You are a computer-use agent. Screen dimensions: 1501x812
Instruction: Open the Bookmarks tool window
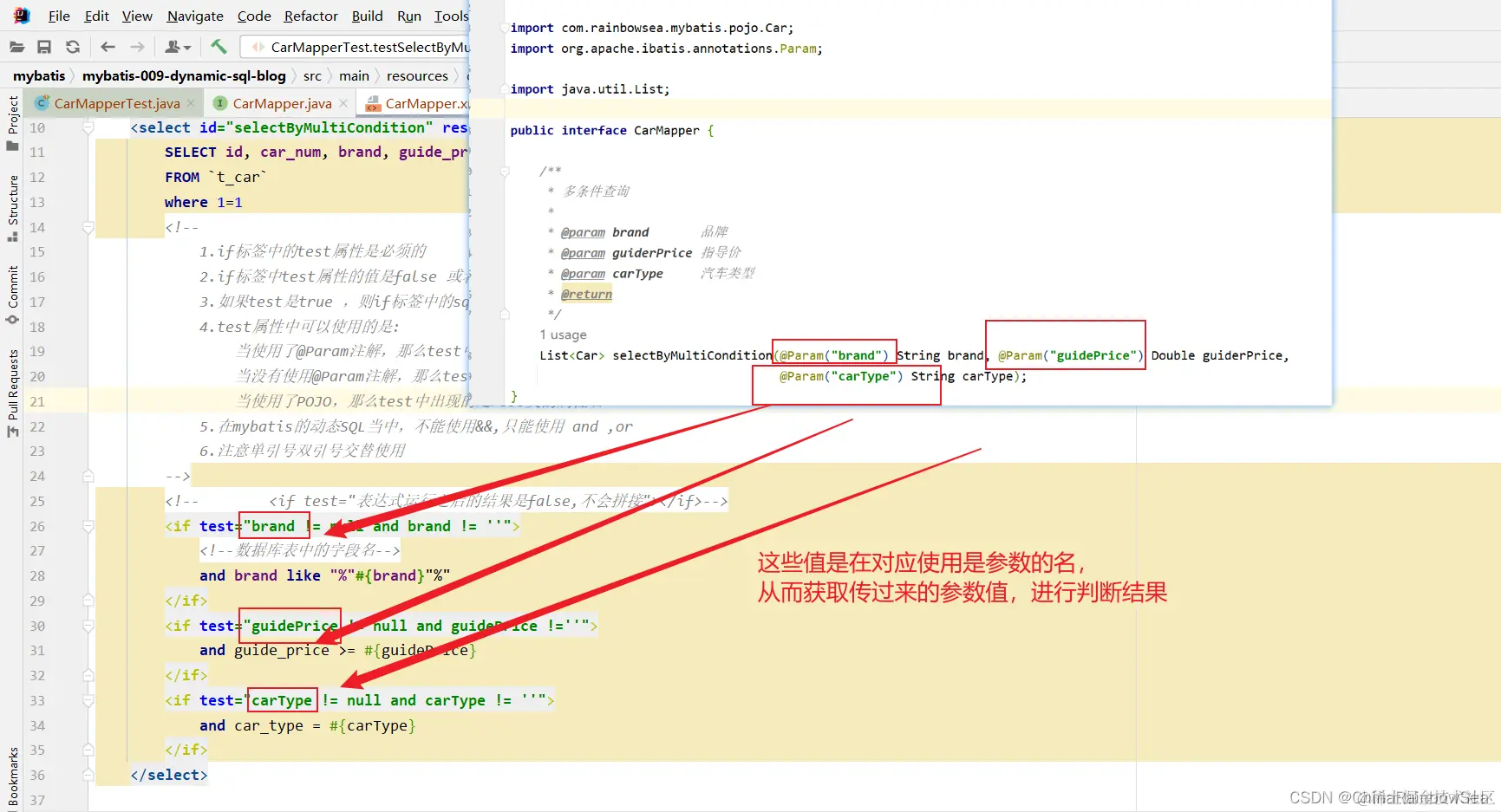[12, 776]
